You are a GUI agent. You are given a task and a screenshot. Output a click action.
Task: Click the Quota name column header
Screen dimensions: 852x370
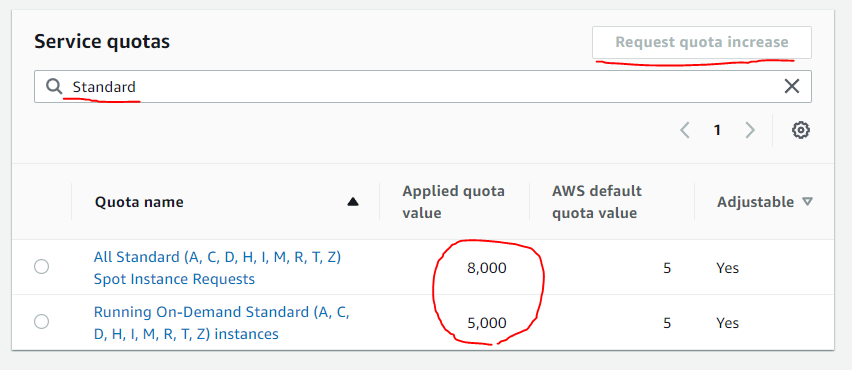139,202
